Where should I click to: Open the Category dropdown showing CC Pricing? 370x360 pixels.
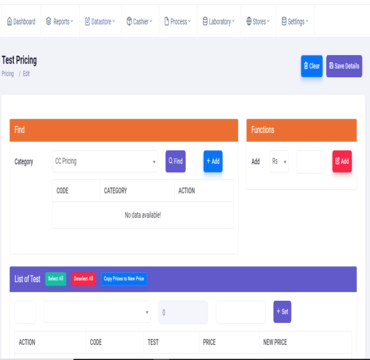pyautogui.click(x=105, y=161)
